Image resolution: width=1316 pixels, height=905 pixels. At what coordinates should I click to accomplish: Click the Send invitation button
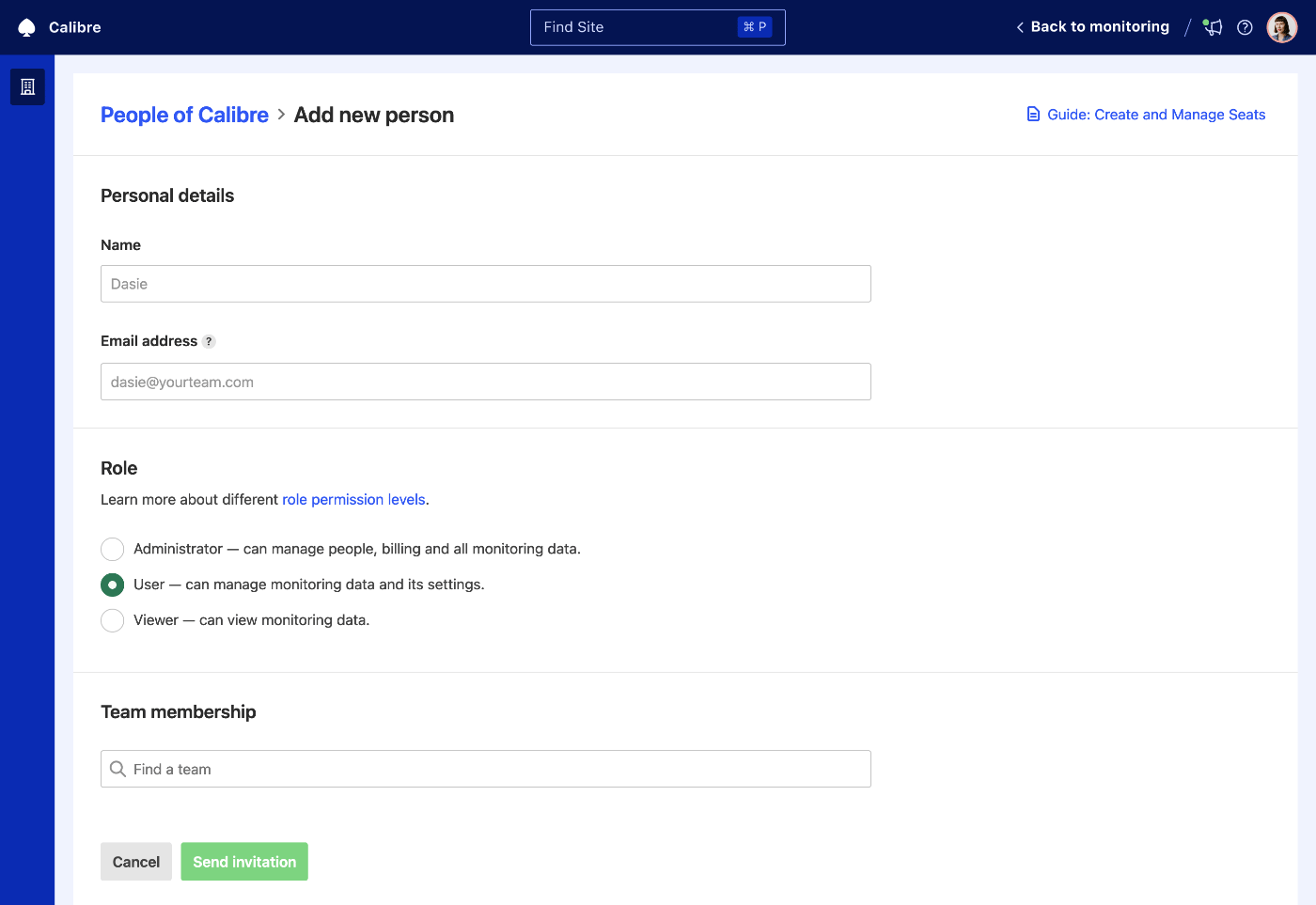tap(243, 861)
